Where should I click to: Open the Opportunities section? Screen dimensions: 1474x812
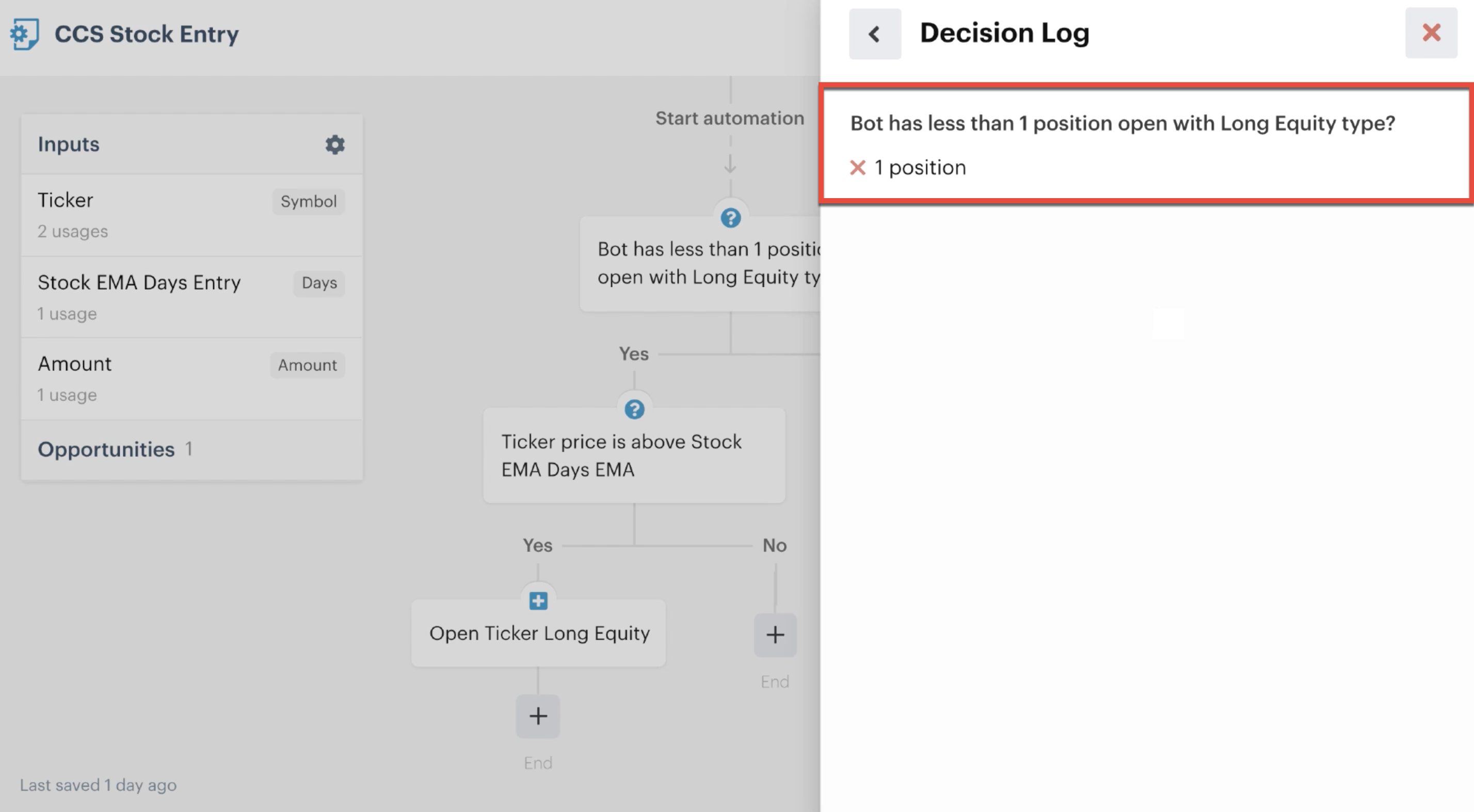point(191,449)
